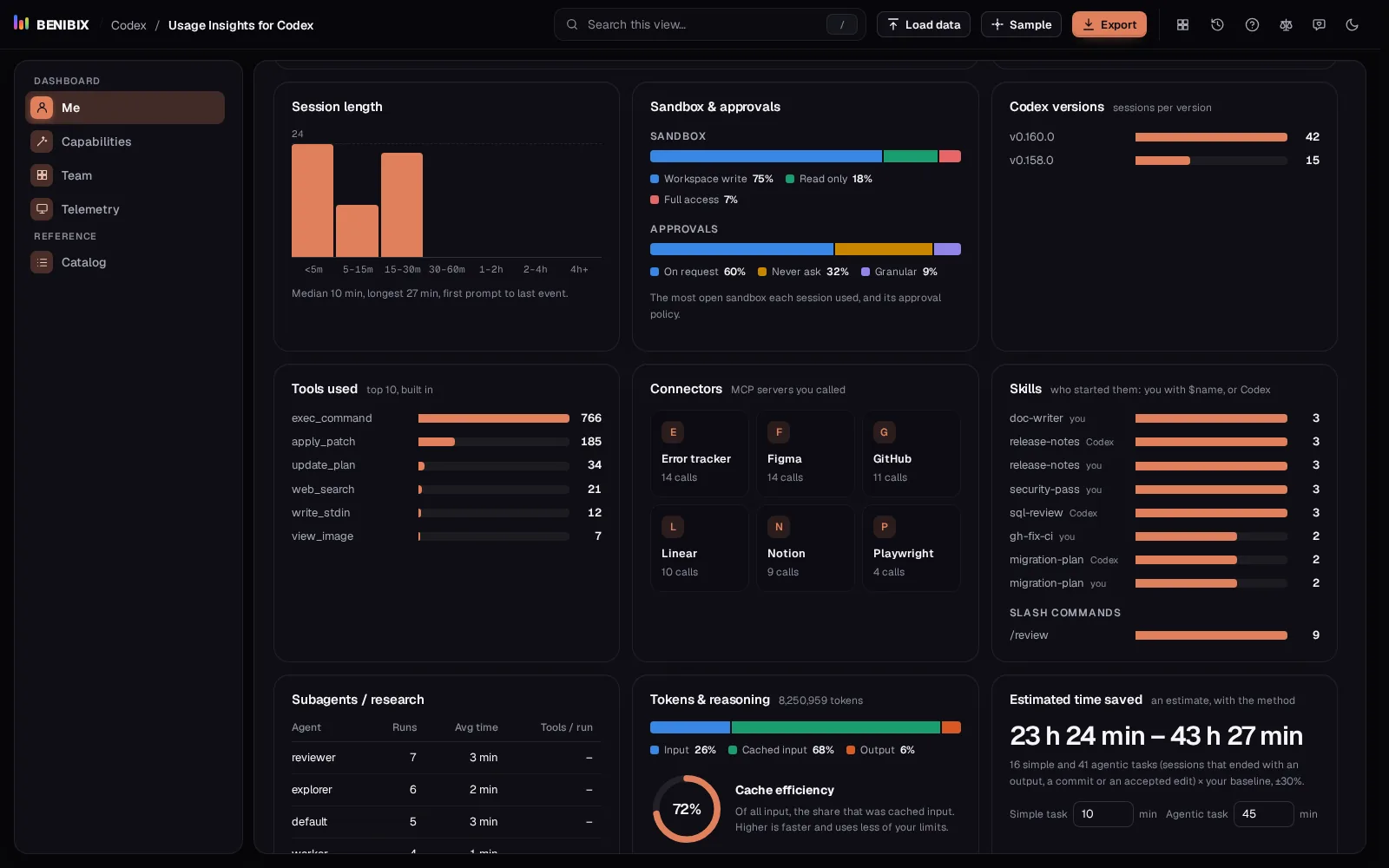Click the 72% cache efficiency ring
1389x868 pixels.
[x=687, y=809]
